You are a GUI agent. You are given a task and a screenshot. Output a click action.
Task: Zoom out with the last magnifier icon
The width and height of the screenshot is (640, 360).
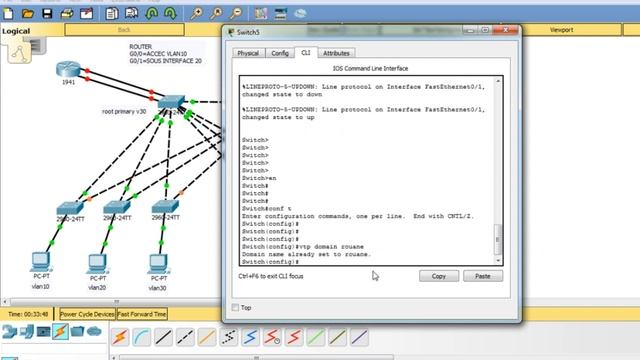click(236, 14)
